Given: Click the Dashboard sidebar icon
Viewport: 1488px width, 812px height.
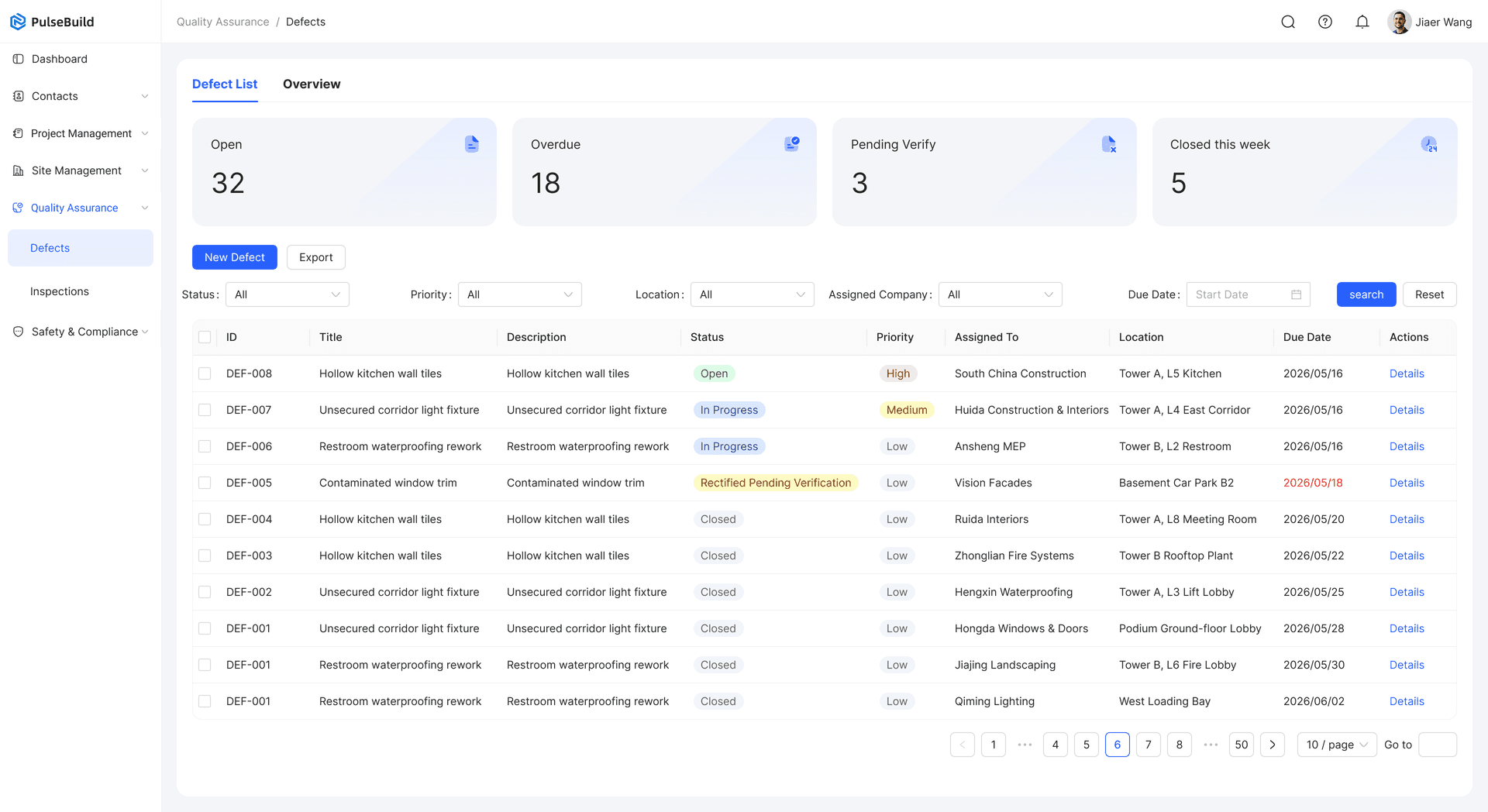Looking at the screenshot, I should point(19,59).
